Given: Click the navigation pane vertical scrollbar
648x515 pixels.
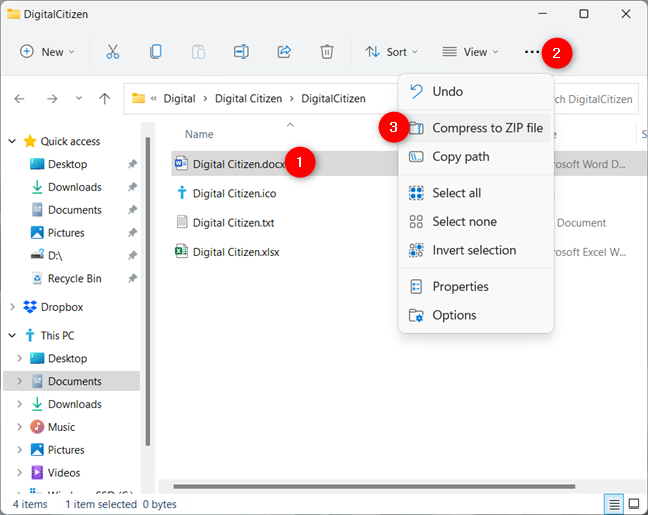Looking at the screenshot, I should (x=148, y=291).
